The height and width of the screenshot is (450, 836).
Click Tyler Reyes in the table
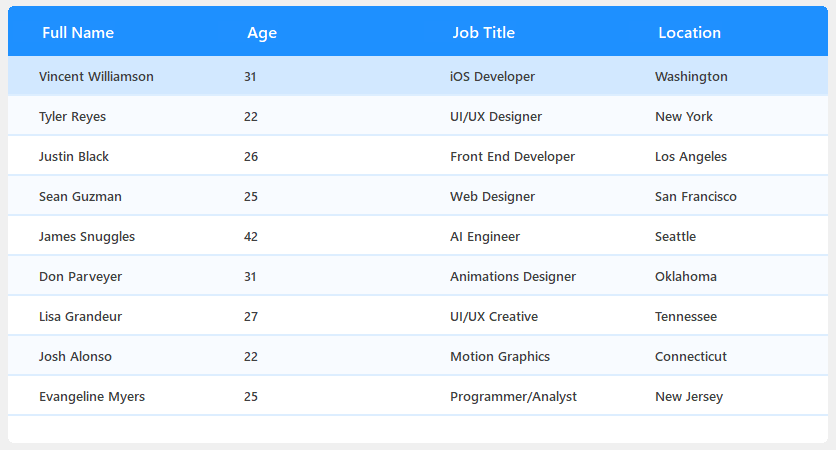[72, 116]
